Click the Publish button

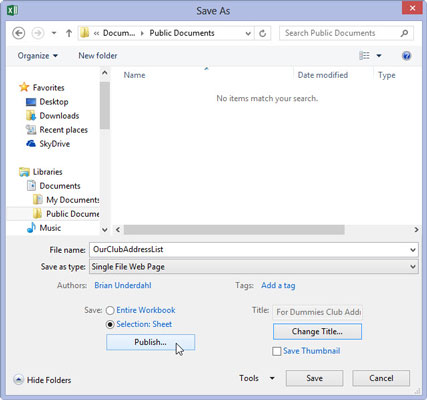(x=150, y=342)
